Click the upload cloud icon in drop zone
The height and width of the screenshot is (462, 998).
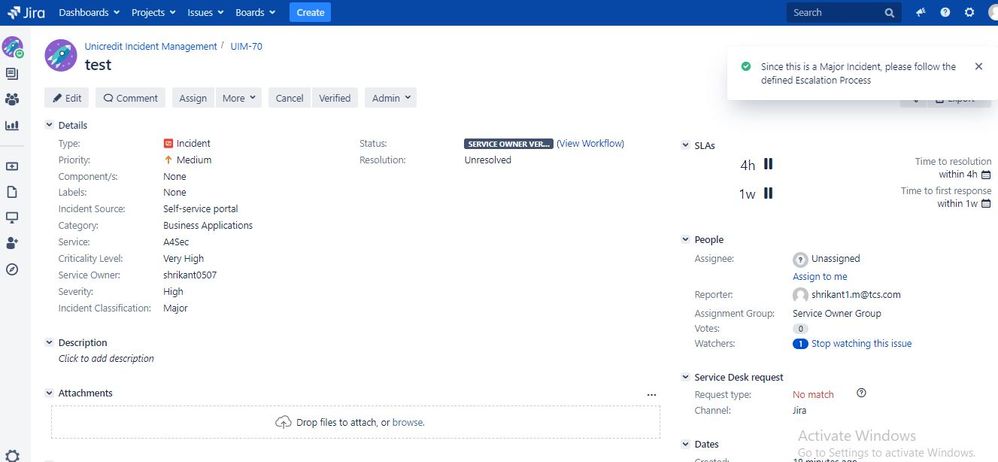coord(283,422)
